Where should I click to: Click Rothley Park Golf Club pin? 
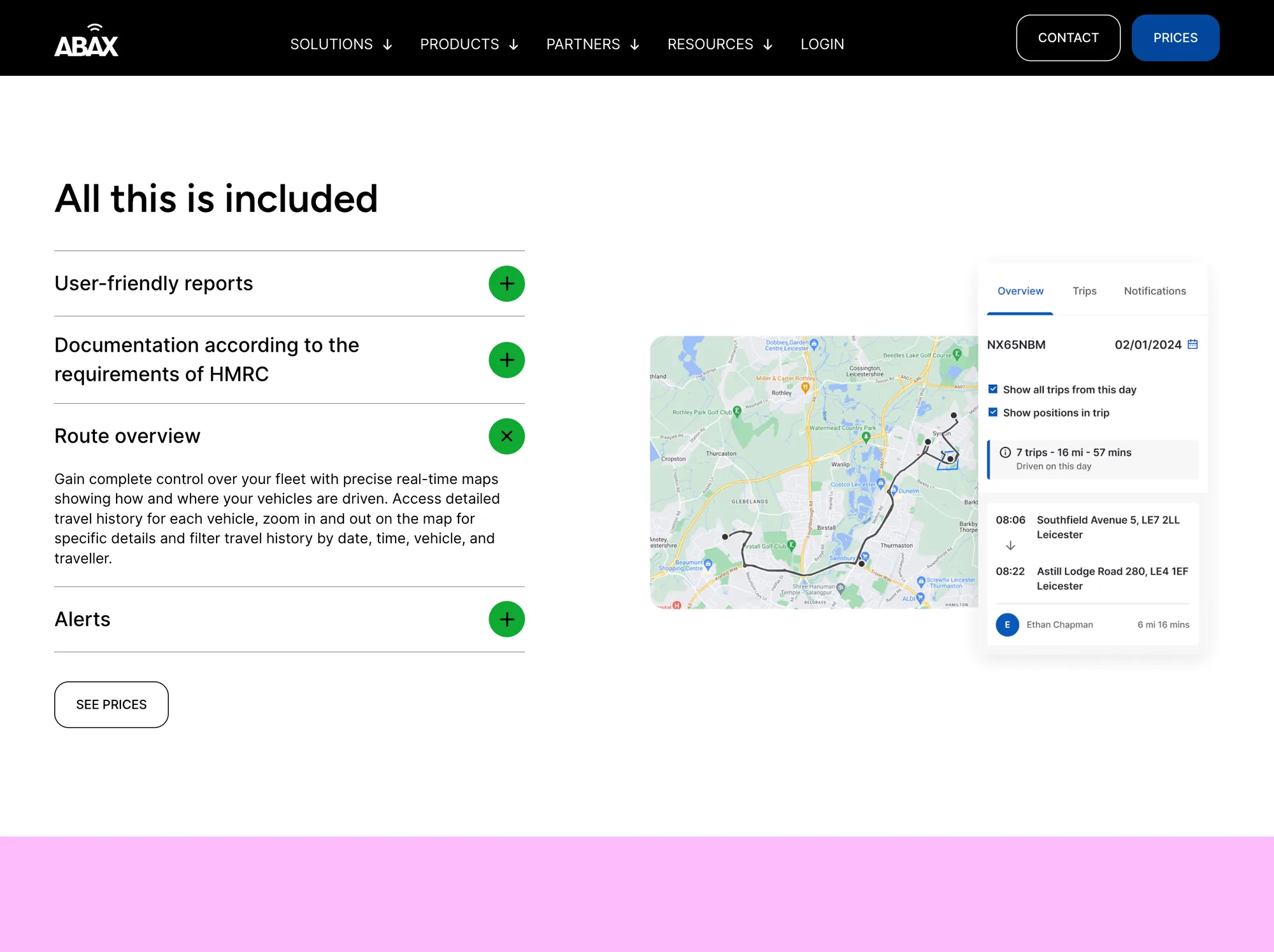737,411
